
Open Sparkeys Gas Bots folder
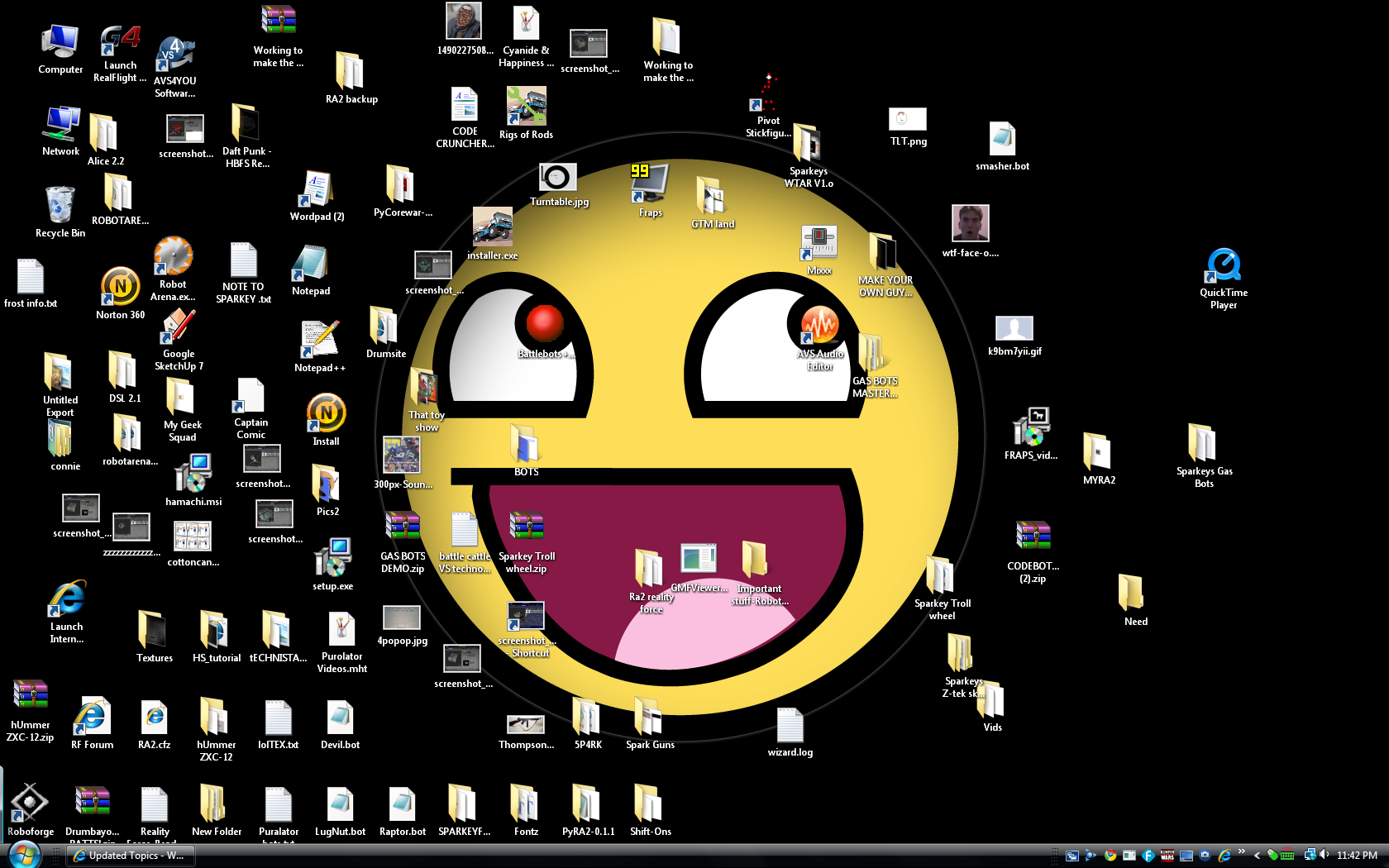[1204, 455]
